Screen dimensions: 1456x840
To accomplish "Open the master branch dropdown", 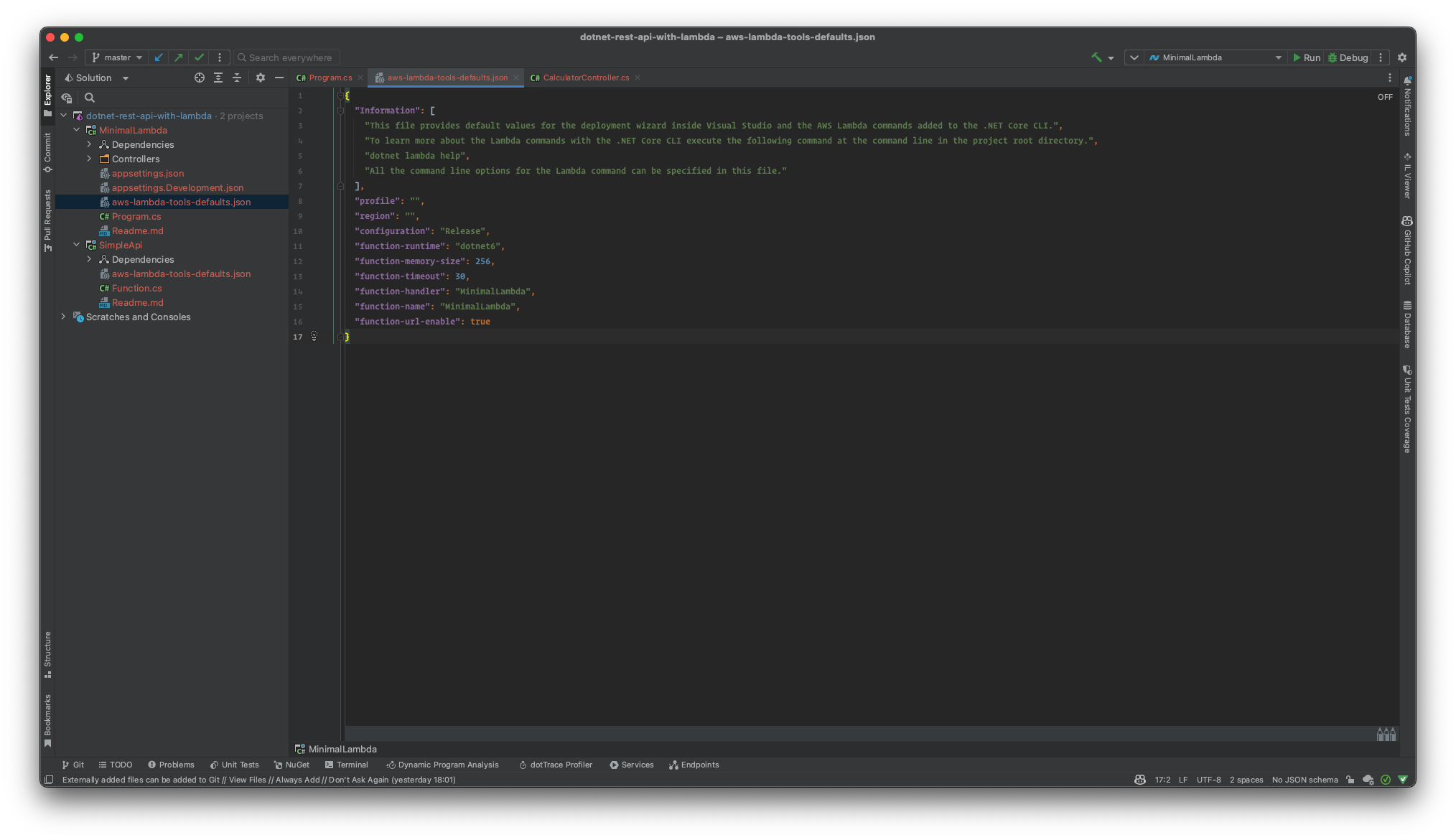I will click(x=117, y=57).
